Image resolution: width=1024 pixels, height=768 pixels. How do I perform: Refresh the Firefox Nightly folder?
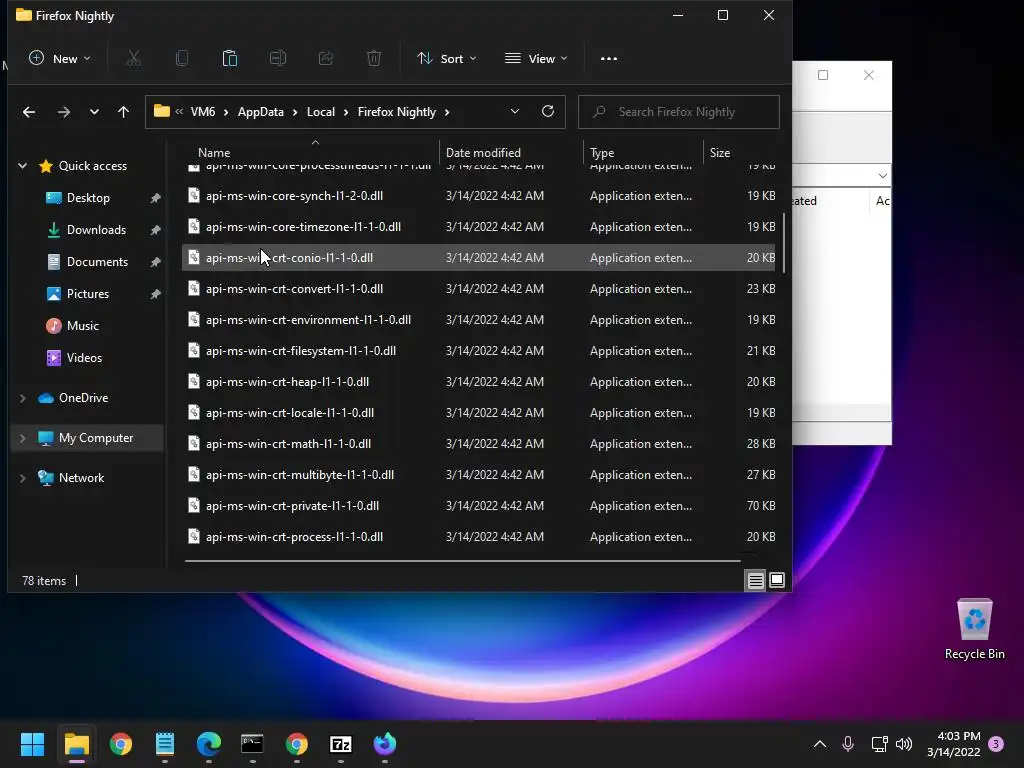[x=548, y=112]
